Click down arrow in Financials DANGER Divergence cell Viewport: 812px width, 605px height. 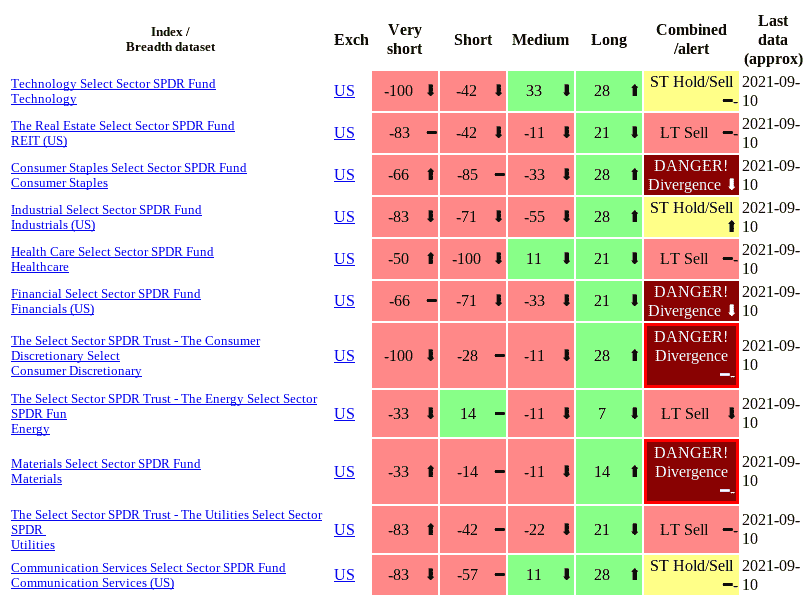(x=731, y=310)
